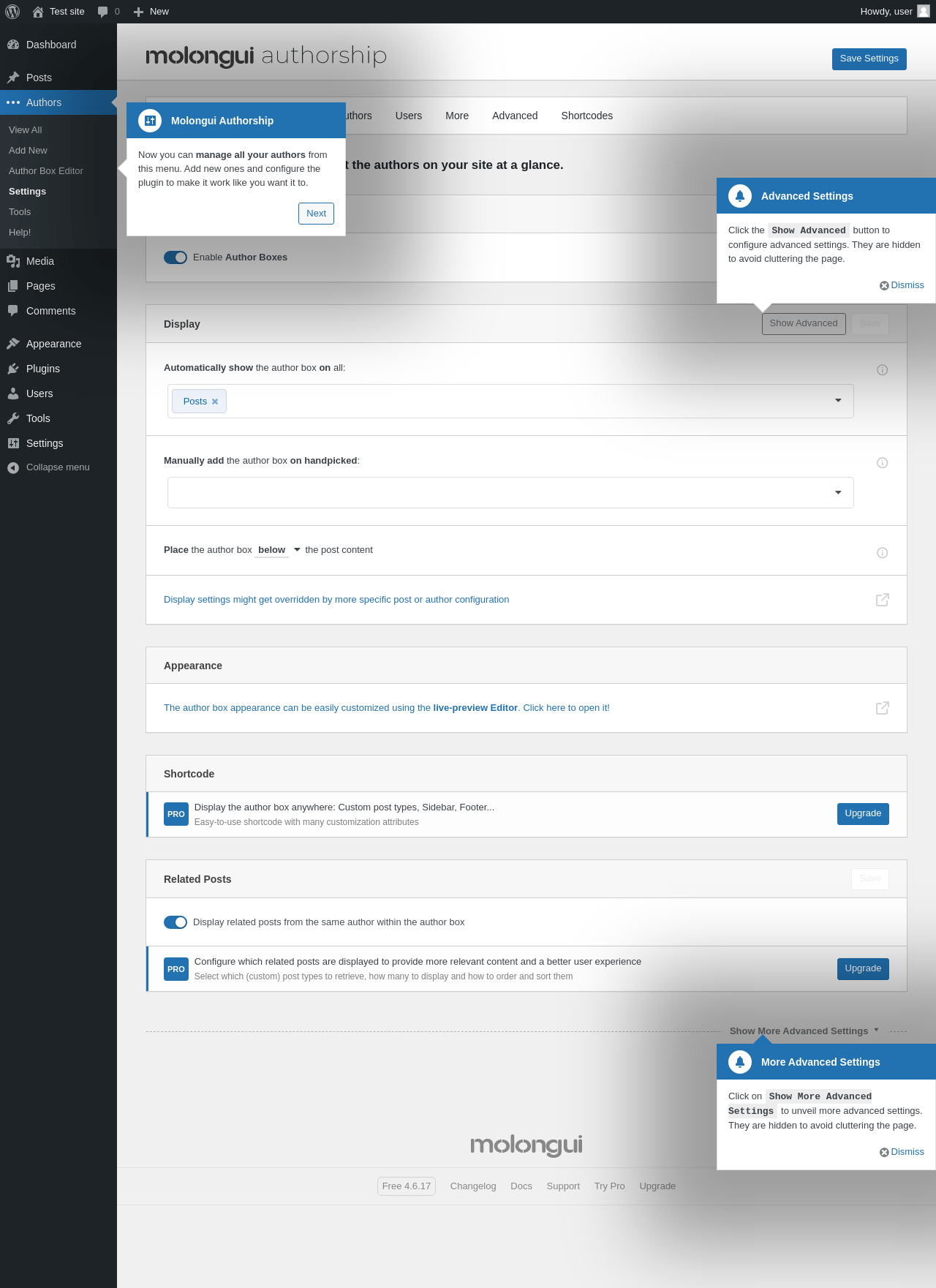This screenshot has width=936, height=1288.
Task: Click the Pages sidebar icon
Action: point(13,286)
